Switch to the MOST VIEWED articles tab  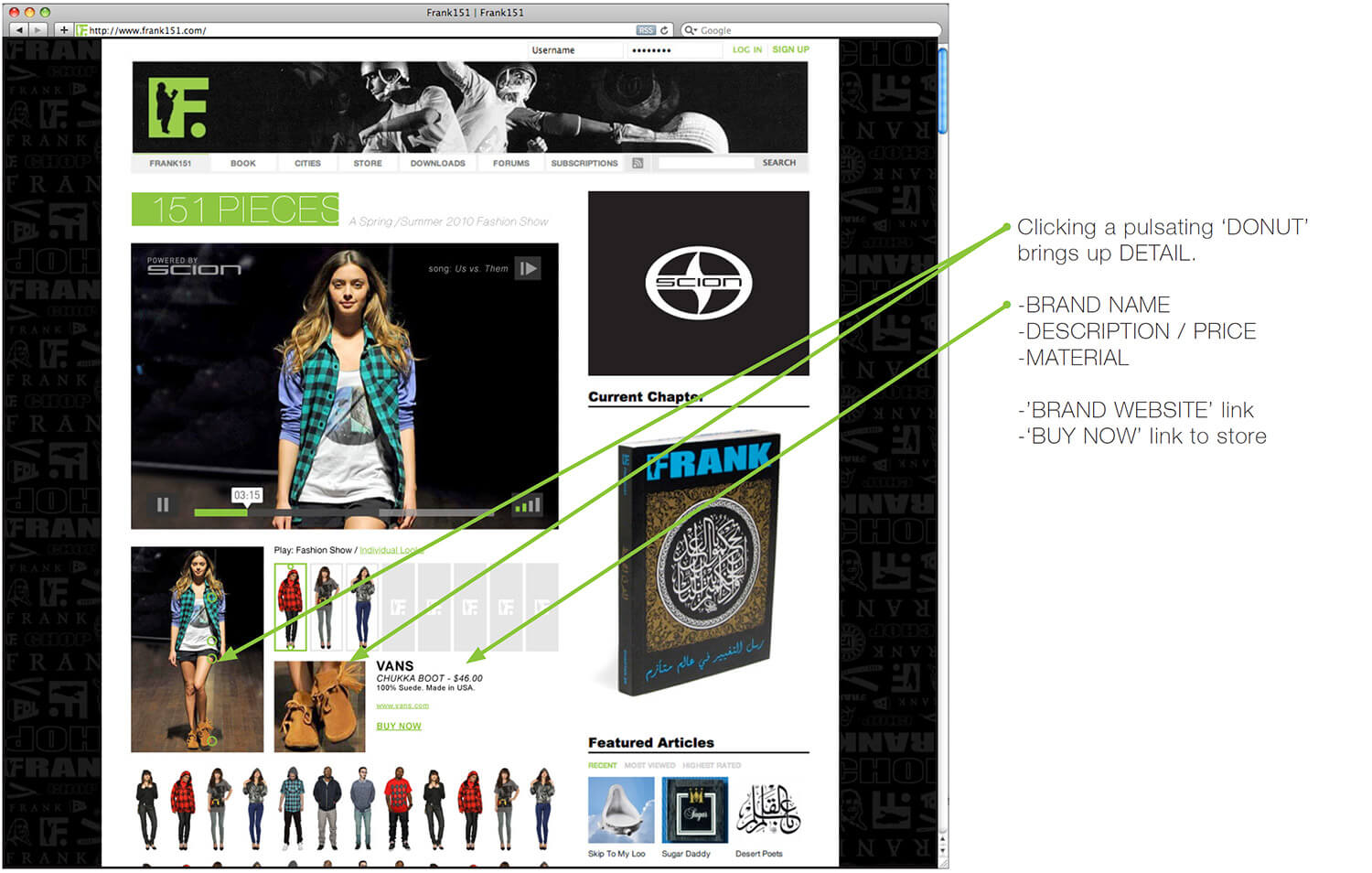tap(649, 765)
